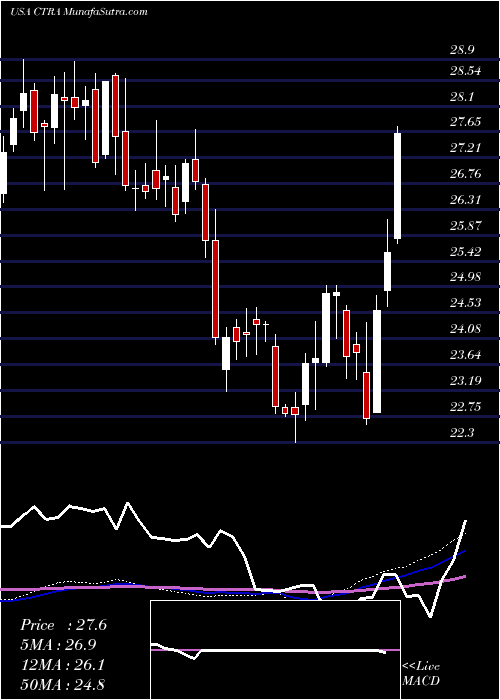500x700 pixels.
Task: Select the 27.21 price axis label
Action: pos(466,148)
